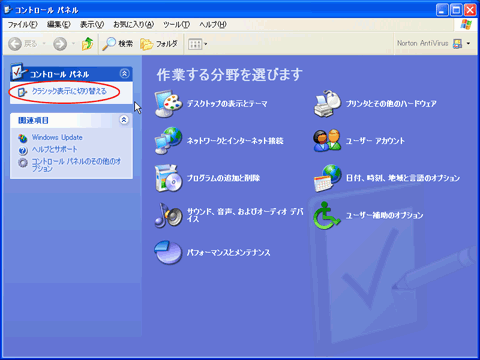Open the Printers and other hardware icon

[x=327, y=104]
